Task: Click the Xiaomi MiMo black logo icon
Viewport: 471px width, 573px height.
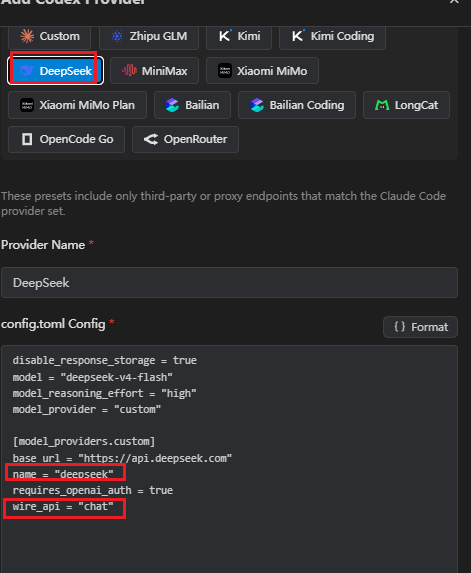Action: click(x=225, y=71)
